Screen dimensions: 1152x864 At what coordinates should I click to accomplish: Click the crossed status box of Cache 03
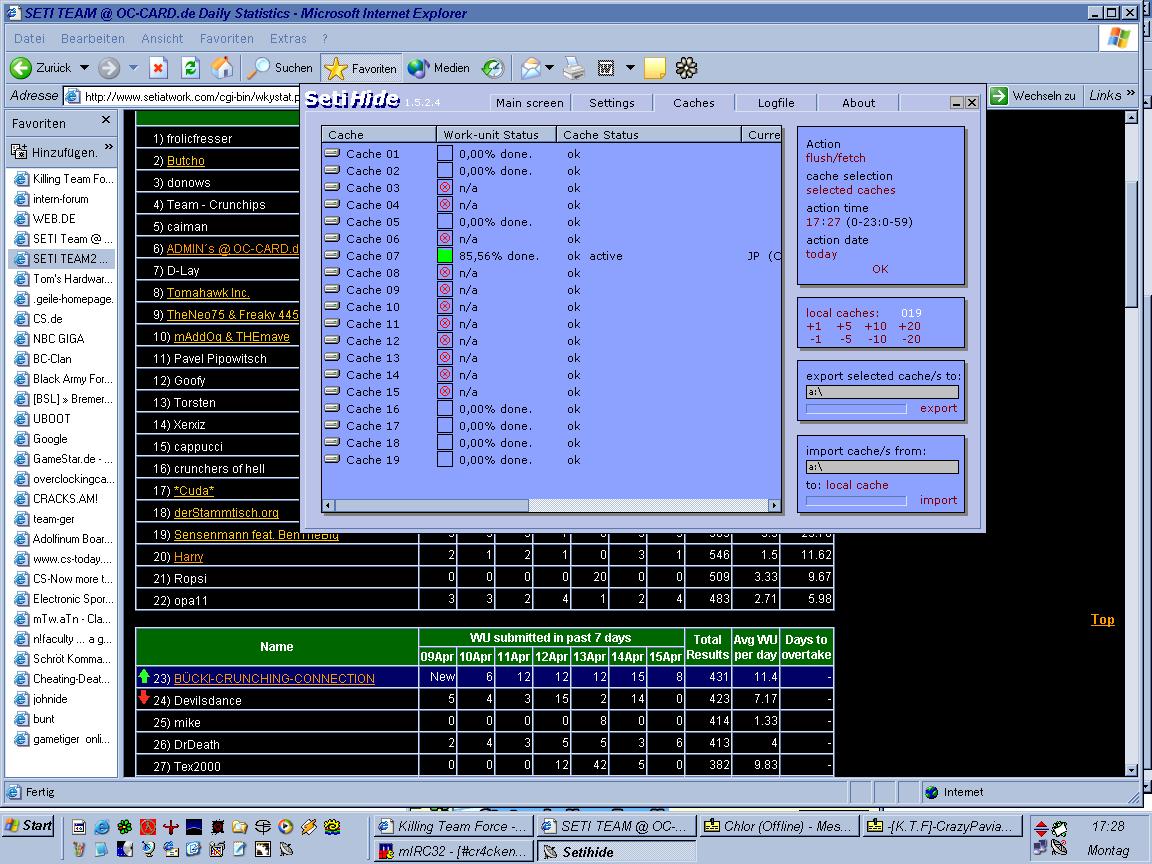click(x=444, y=187)
